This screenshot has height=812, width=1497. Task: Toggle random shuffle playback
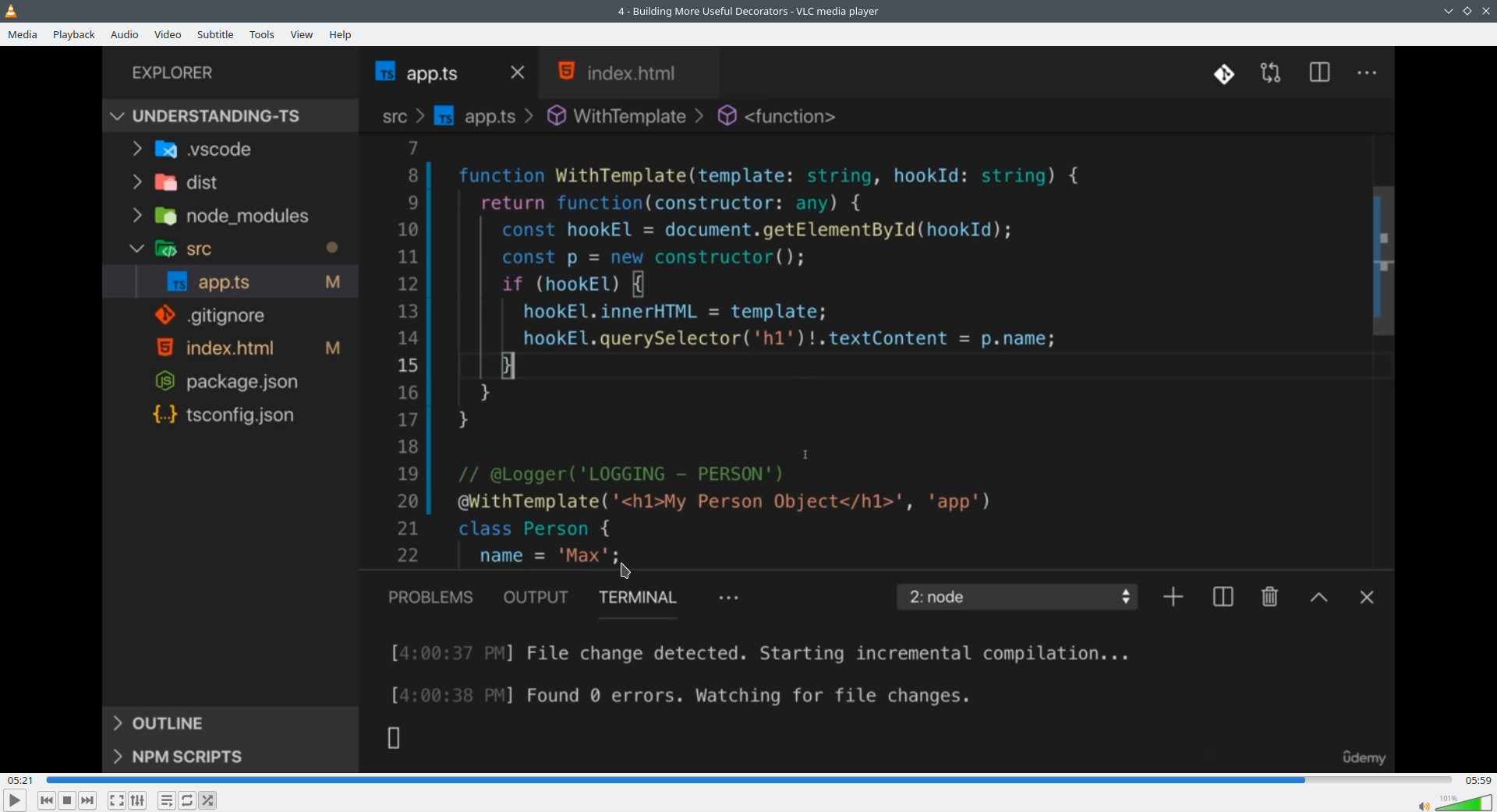[x=208, y=800]
